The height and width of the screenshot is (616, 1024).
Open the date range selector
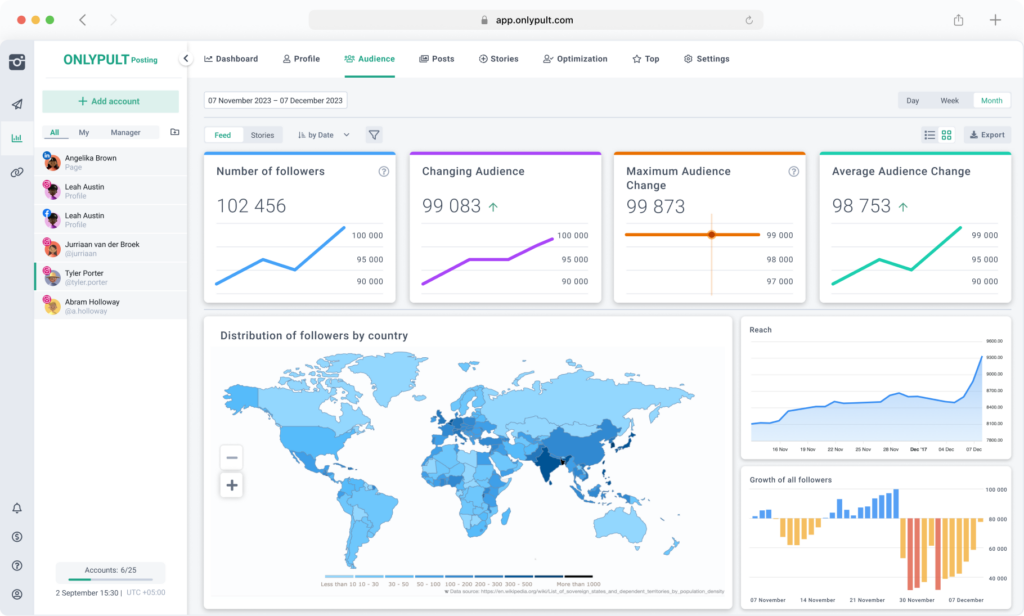[275, 100]
